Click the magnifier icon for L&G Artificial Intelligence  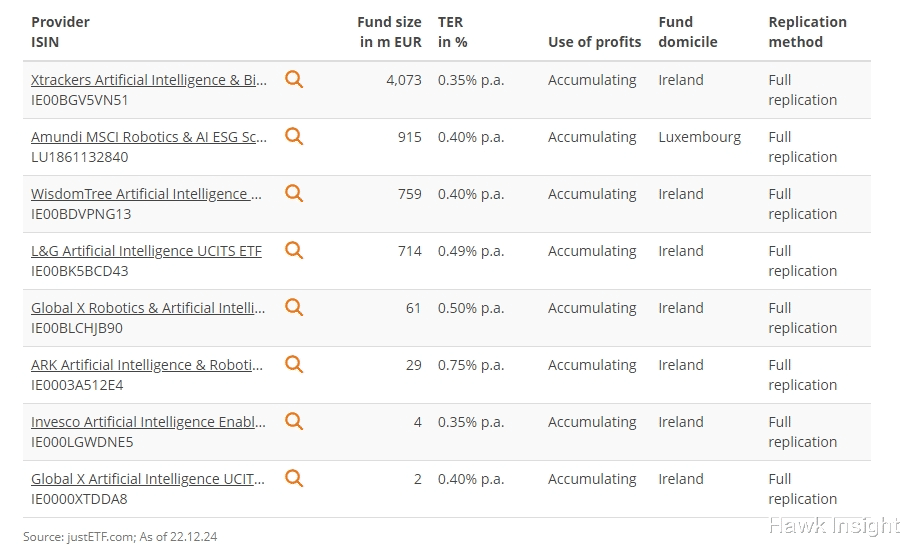pyautogui.click(x=294, y=250)
